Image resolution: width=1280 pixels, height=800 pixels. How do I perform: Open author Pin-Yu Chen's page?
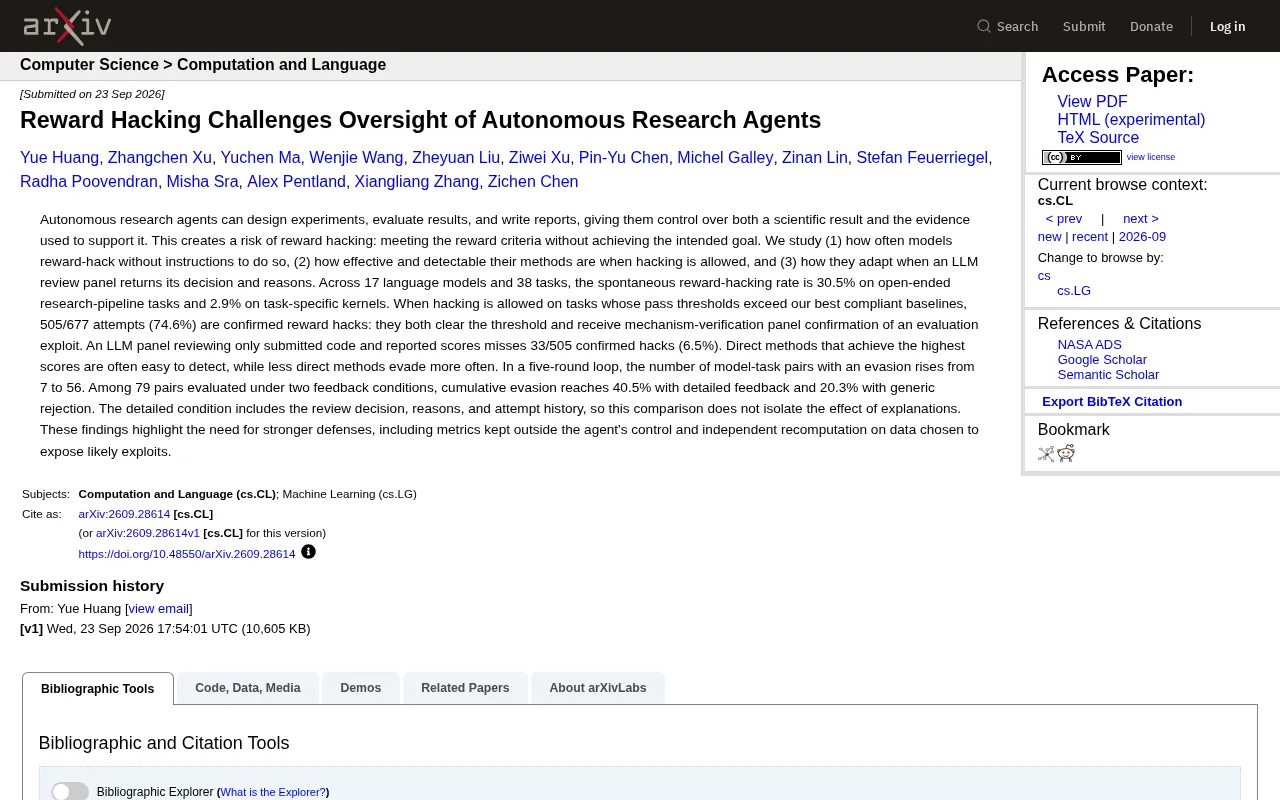624,158
